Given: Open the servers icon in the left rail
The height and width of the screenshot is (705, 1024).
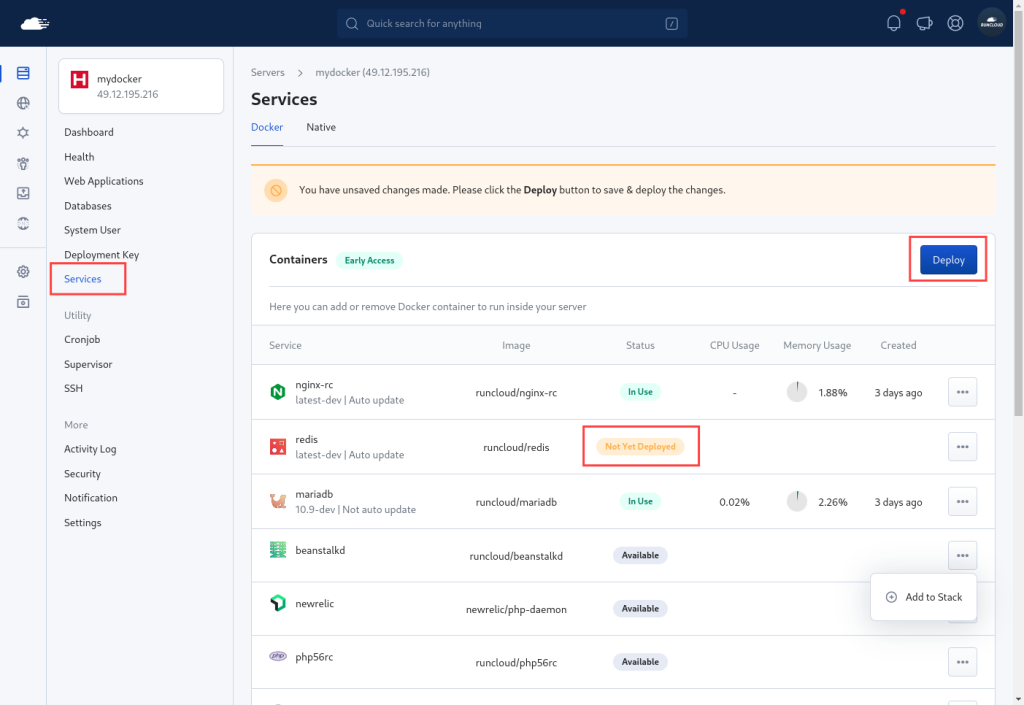Looking at the screenshot, I should [x=23, y=73].
